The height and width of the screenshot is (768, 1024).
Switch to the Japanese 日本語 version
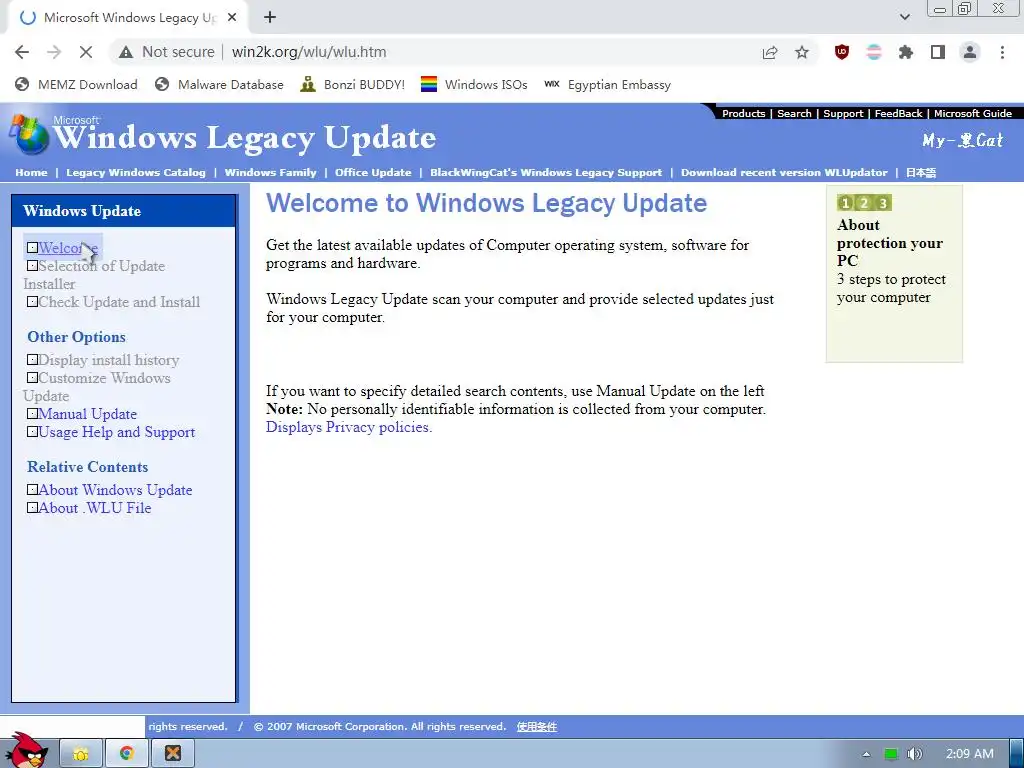pyautogui.click(x=921, y=172)
